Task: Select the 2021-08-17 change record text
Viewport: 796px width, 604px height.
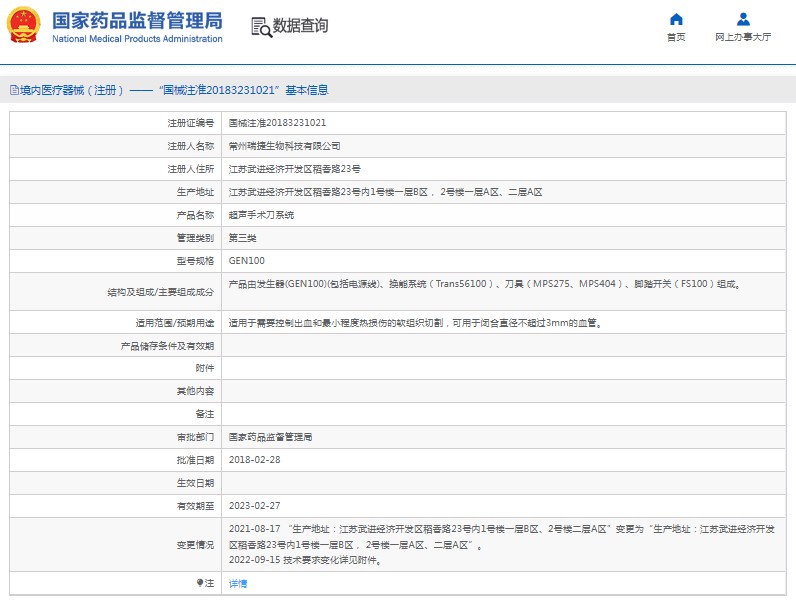Action: (502, 537)
